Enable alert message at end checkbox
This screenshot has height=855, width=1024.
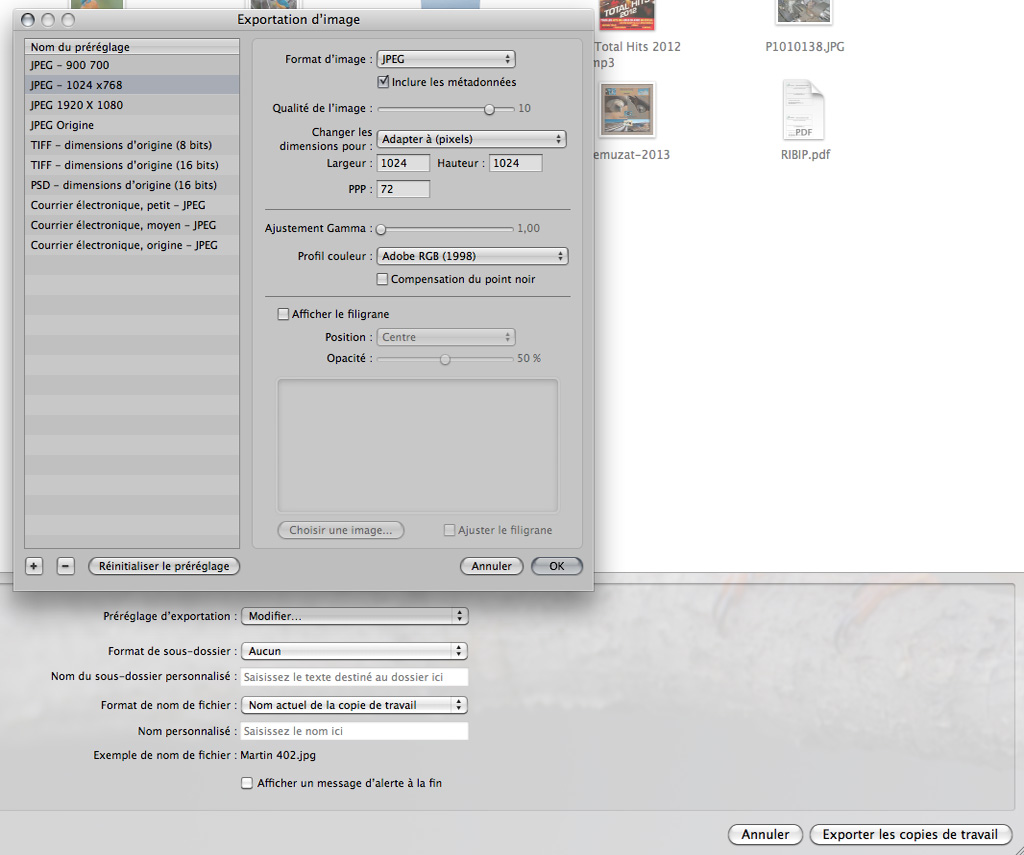pyautogui.click(x=247, y=783)
